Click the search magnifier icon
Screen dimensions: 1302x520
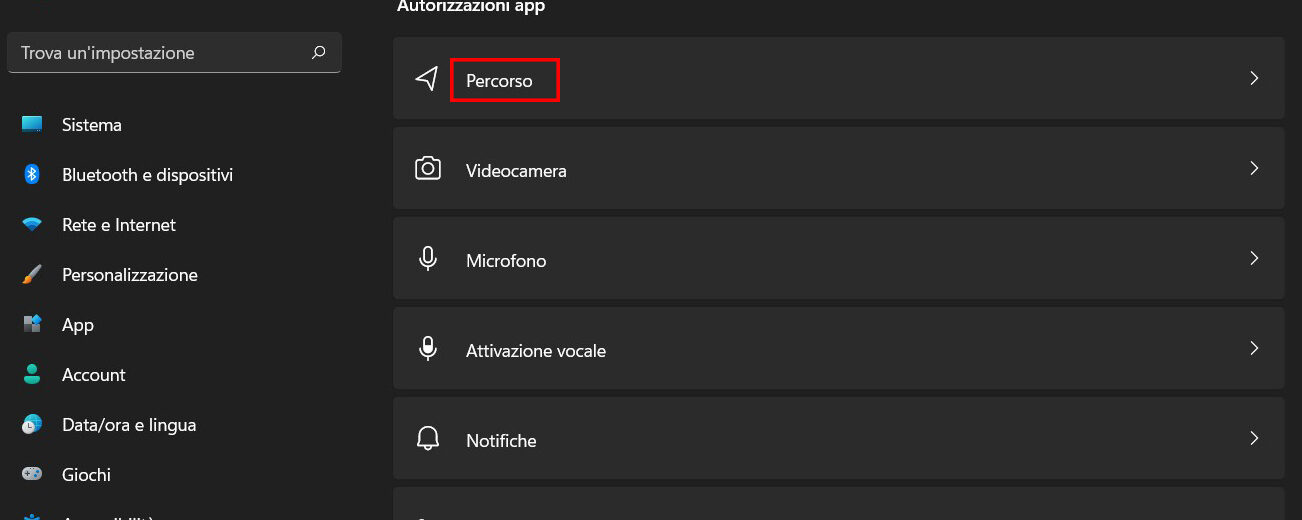tap(319, 53)
